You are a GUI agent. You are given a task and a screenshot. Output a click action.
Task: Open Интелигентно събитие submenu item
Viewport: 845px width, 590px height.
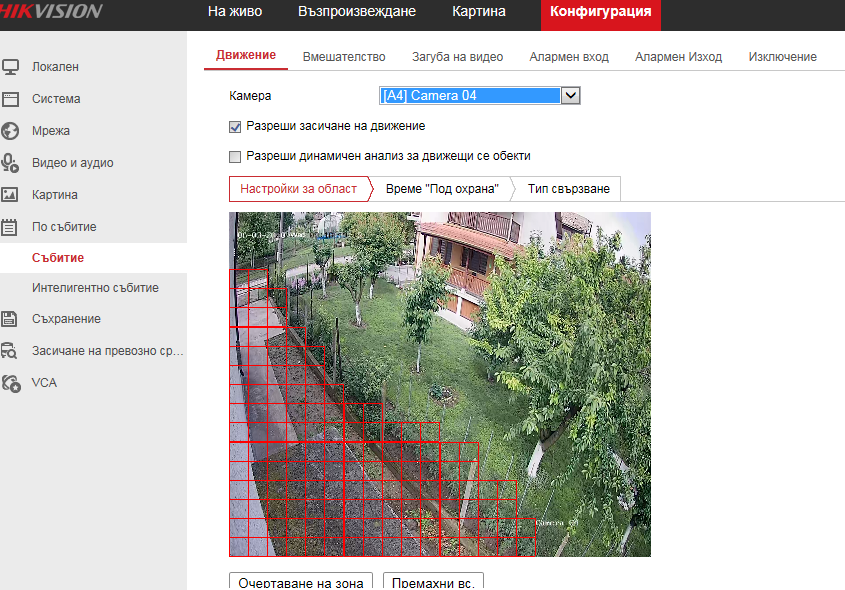click(95, 288)
